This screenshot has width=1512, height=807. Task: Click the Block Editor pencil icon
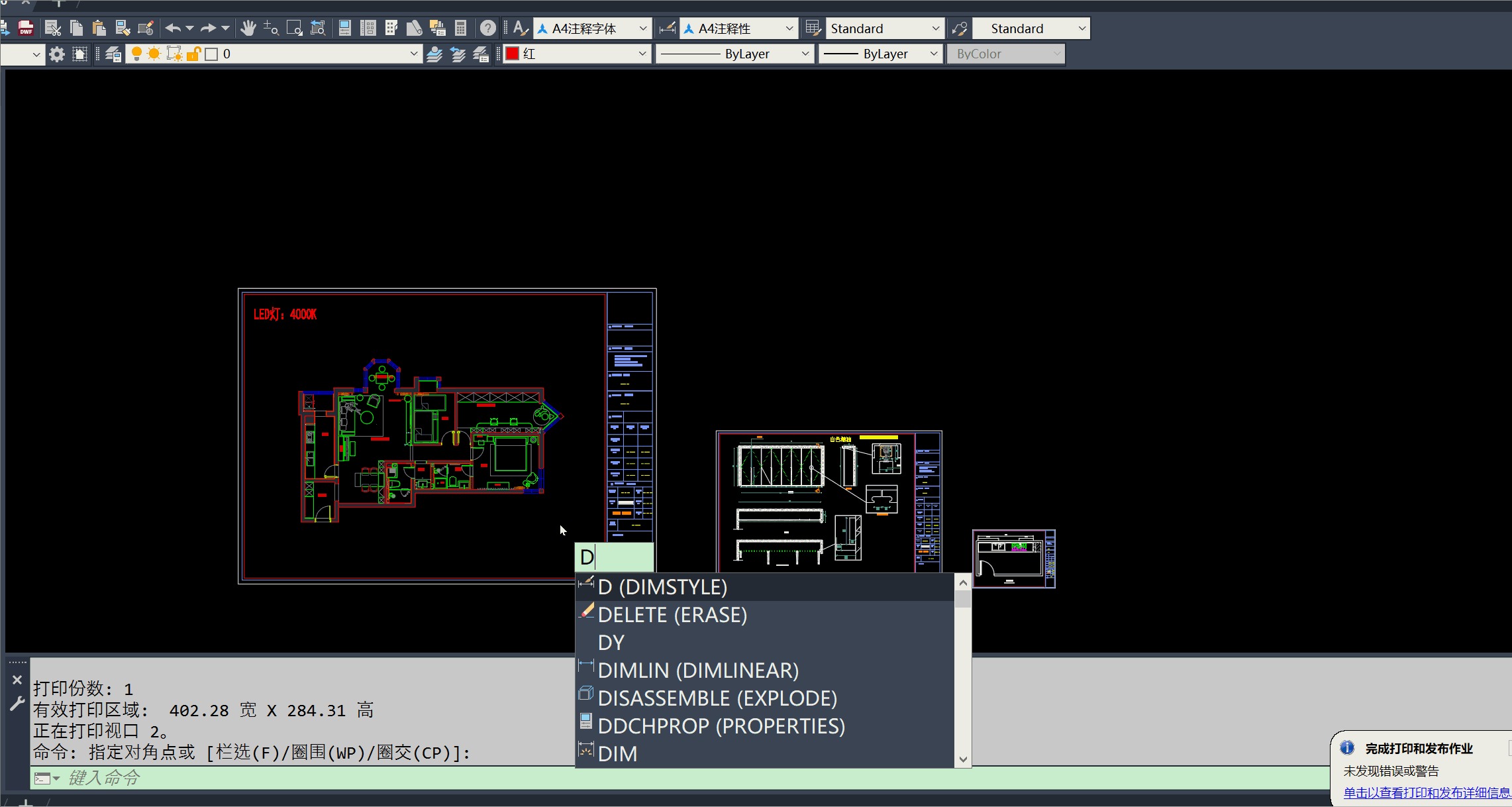point(146,28)
